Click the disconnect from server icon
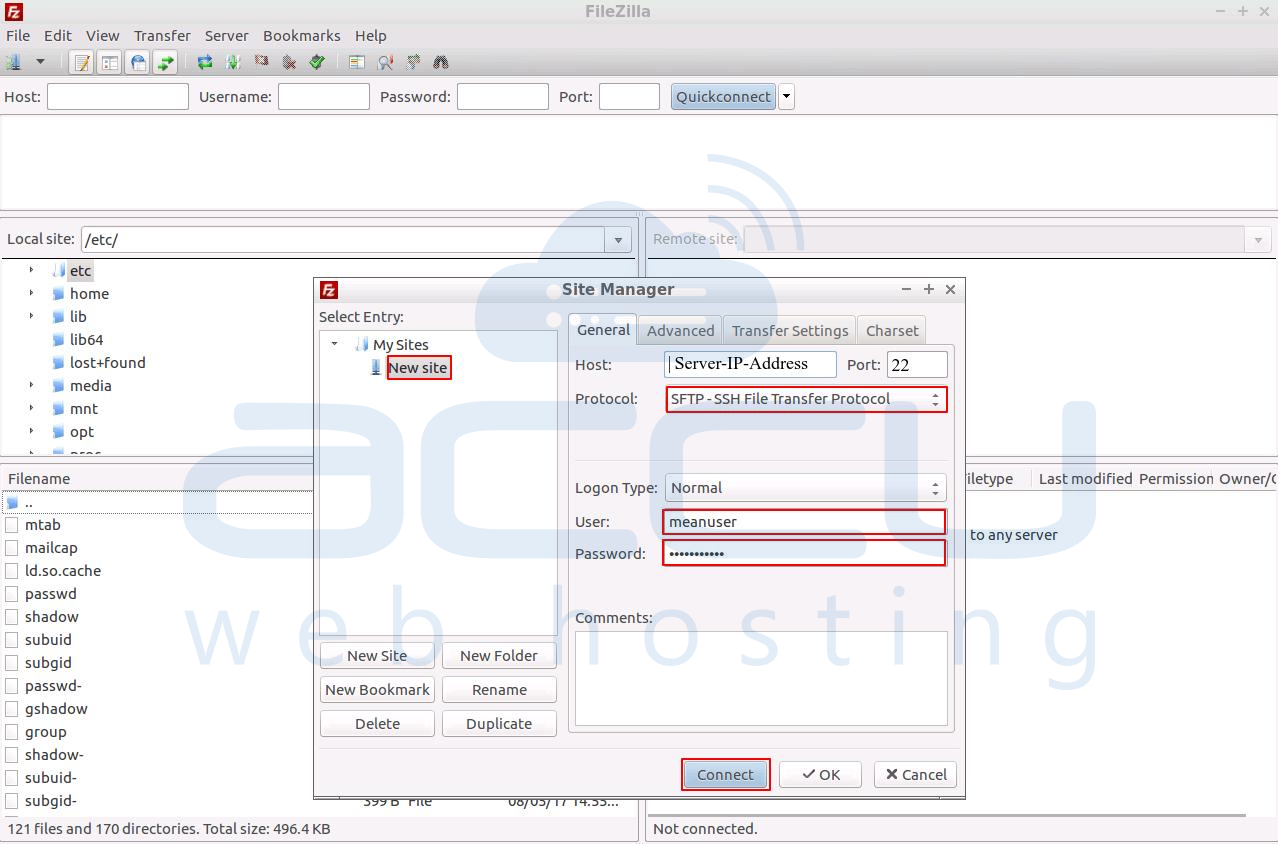The height and width of the screenshot is (844, 1278). tap(289, 62)
